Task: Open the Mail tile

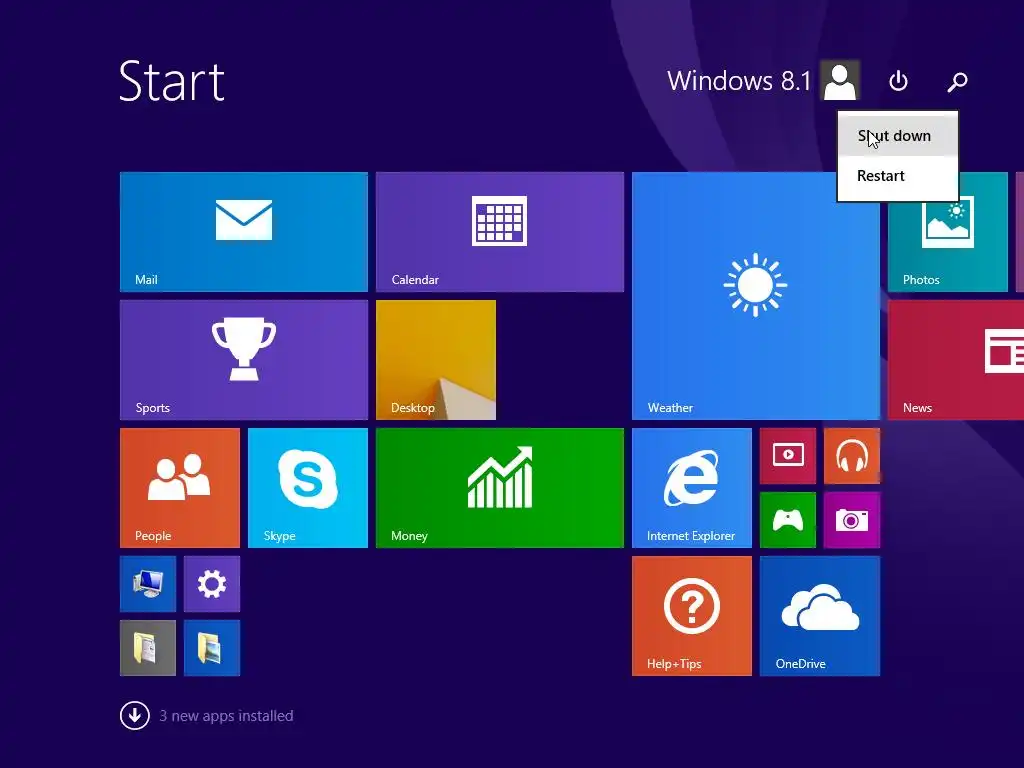Action: pyautogui.click(x=244, y=232)
